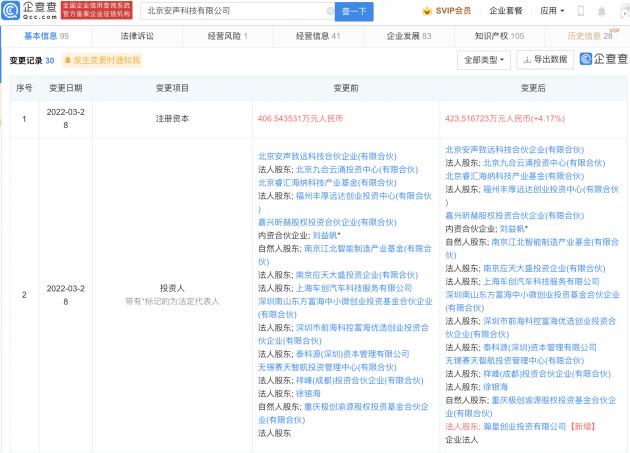
Task: Open 祥峰(成都)投资合伙企业 link in 变更后 column
Action: (547, 374)
